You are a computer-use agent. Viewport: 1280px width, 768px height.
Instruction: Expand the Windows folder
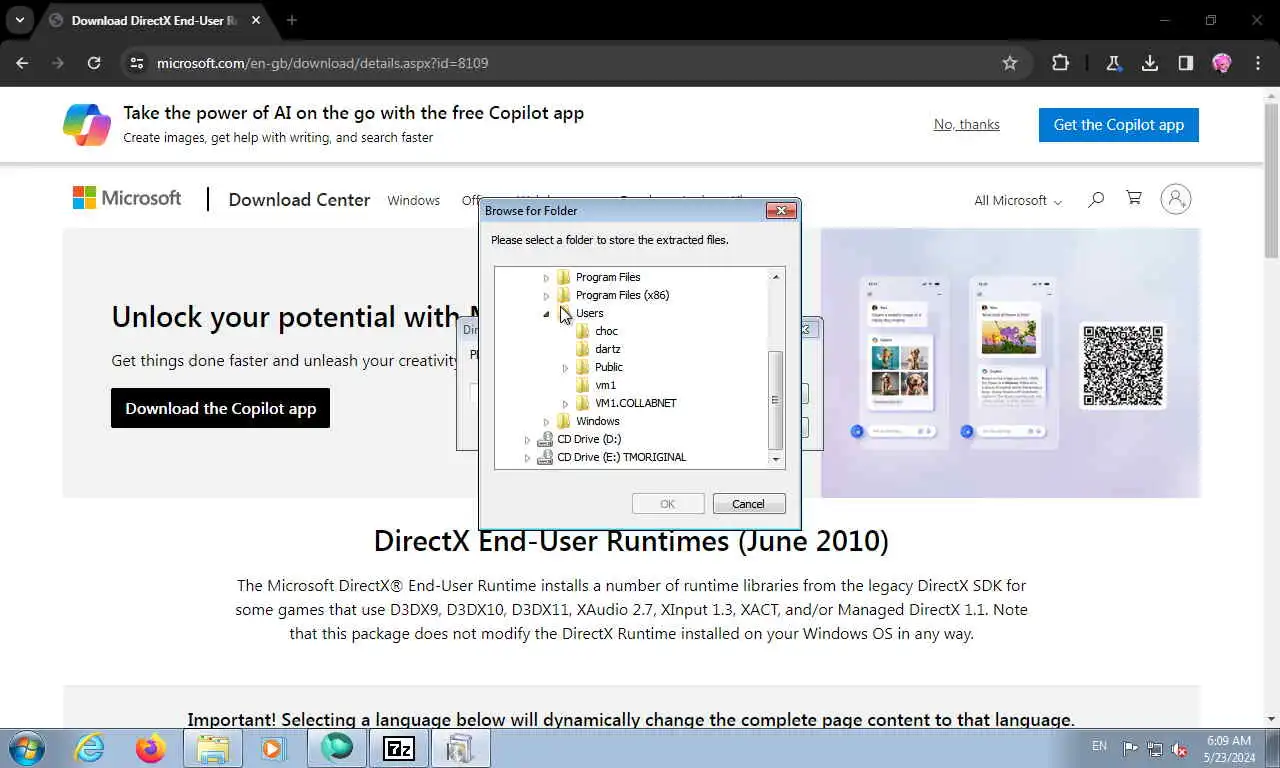546,422
